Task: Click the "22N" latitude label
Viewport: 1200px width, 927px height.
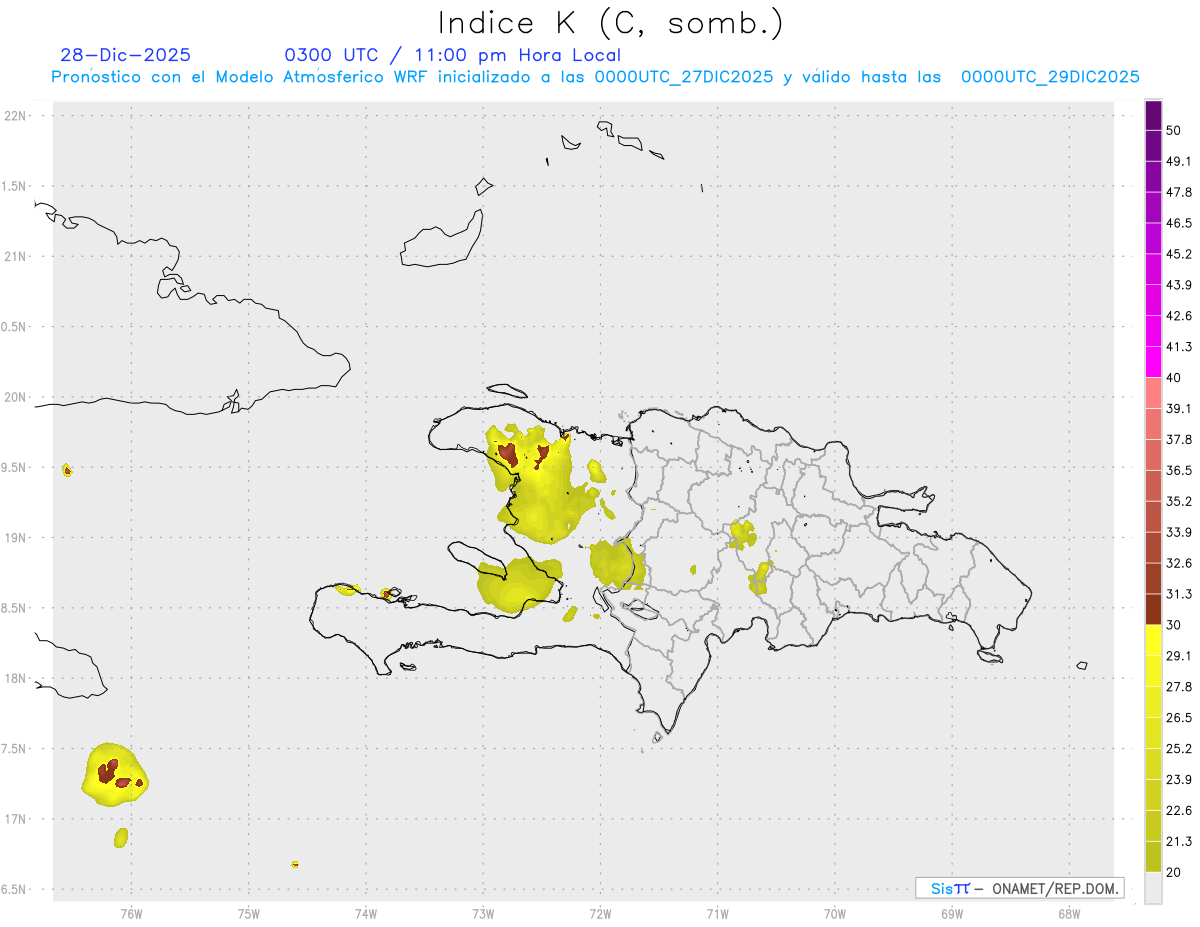Action: 17,116
